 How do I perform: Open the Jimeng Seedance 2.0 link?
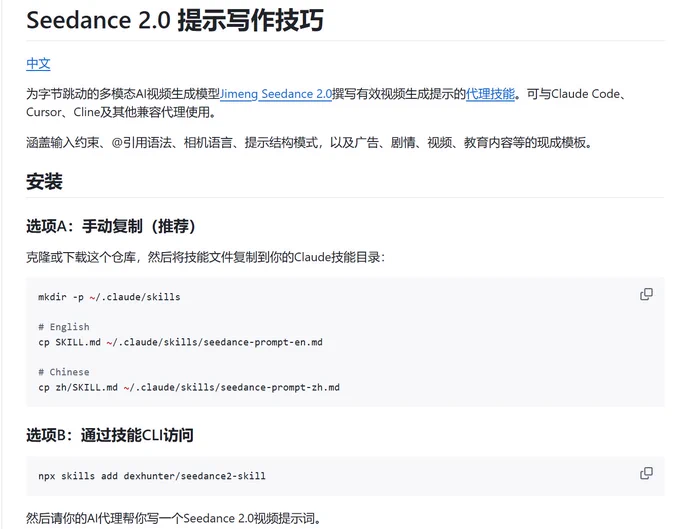[x=276, y=94]
